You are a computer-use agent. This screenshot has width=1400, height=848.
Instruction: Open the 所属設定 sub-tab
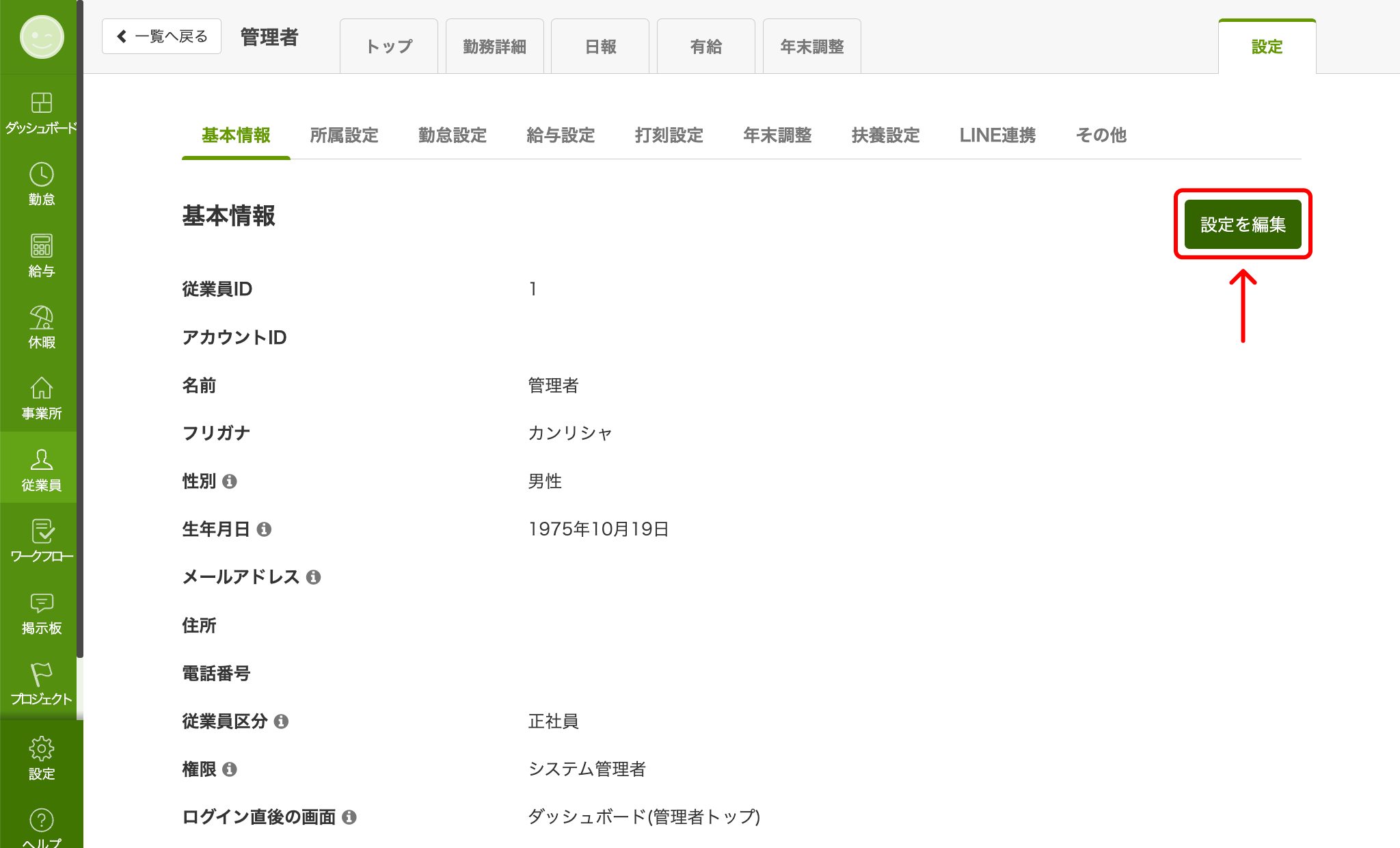(344, 135)
